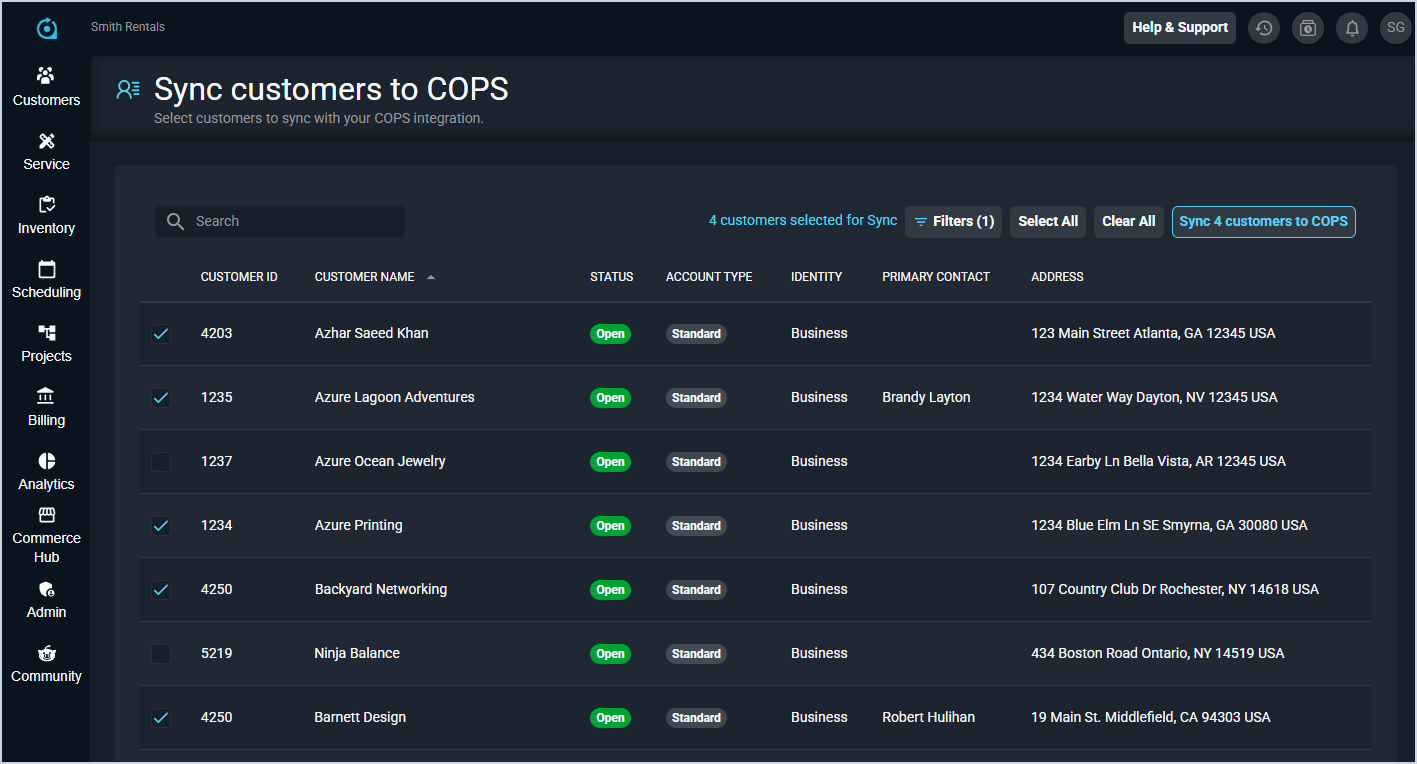Select the Ninja Balance row checkbox
Viewport: 1417px width, 764px height.
point(160,654)
